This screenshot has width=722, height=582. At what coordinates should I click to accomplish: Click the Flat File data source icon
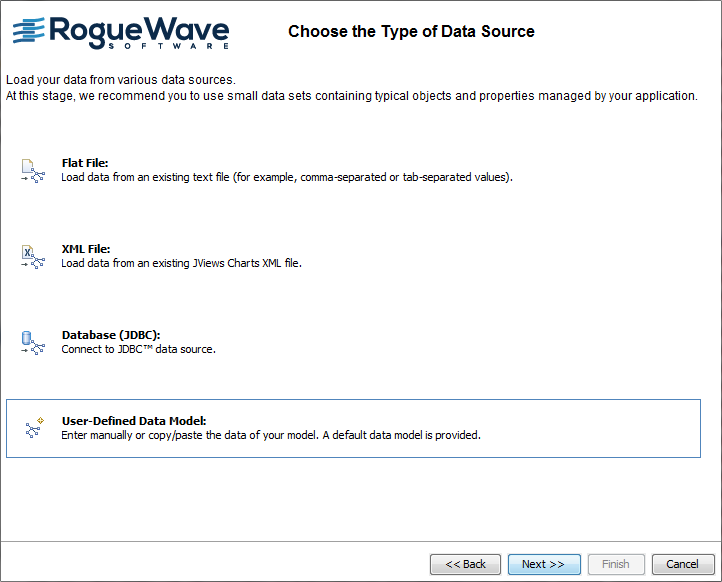pyautogui.click(x=33, y=171)
